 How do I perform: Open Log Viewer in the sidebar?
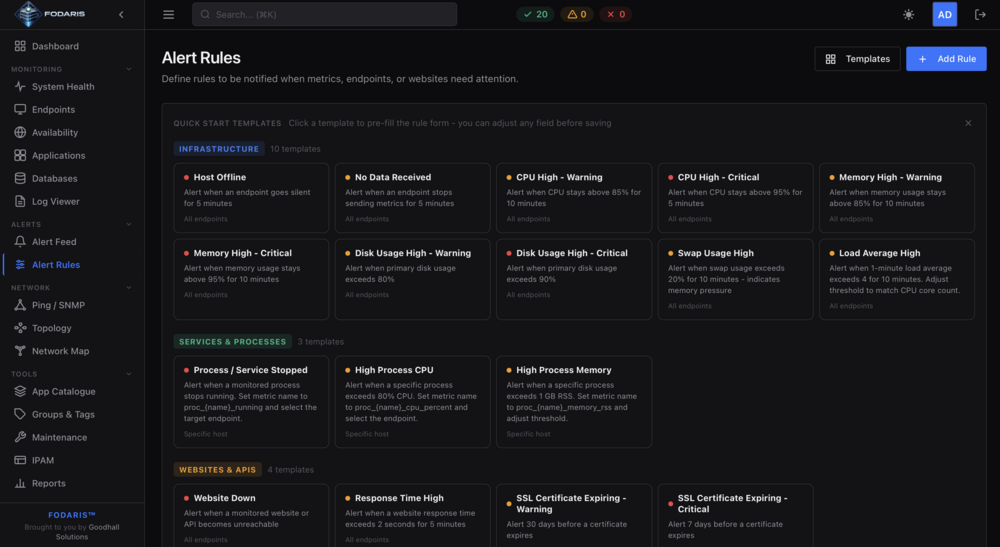[x=72, y=201]
